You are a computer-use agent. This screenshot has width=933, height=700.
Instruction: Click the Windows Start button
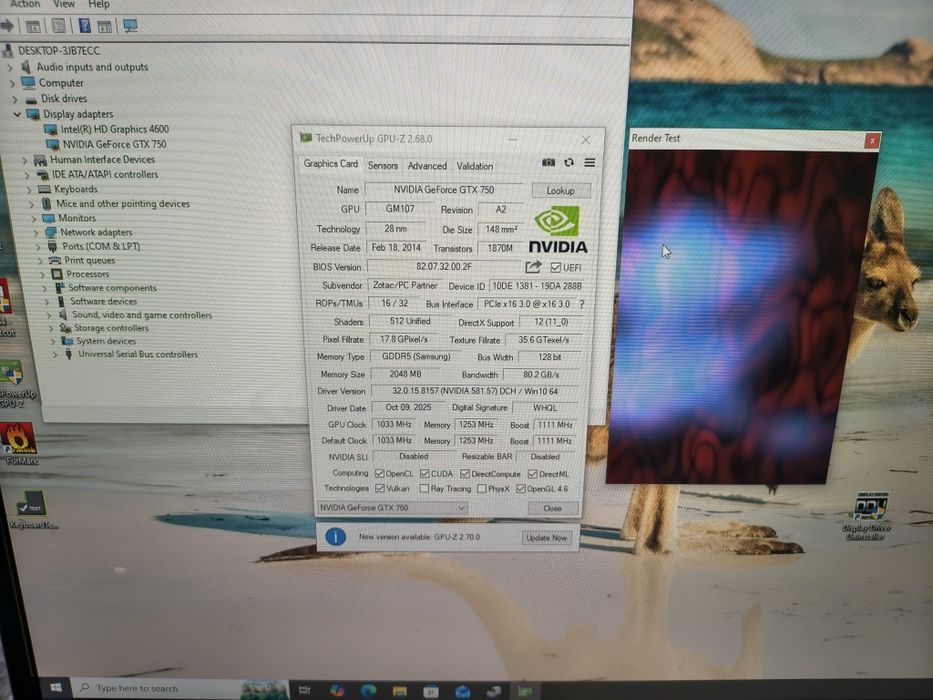[56, 688]
